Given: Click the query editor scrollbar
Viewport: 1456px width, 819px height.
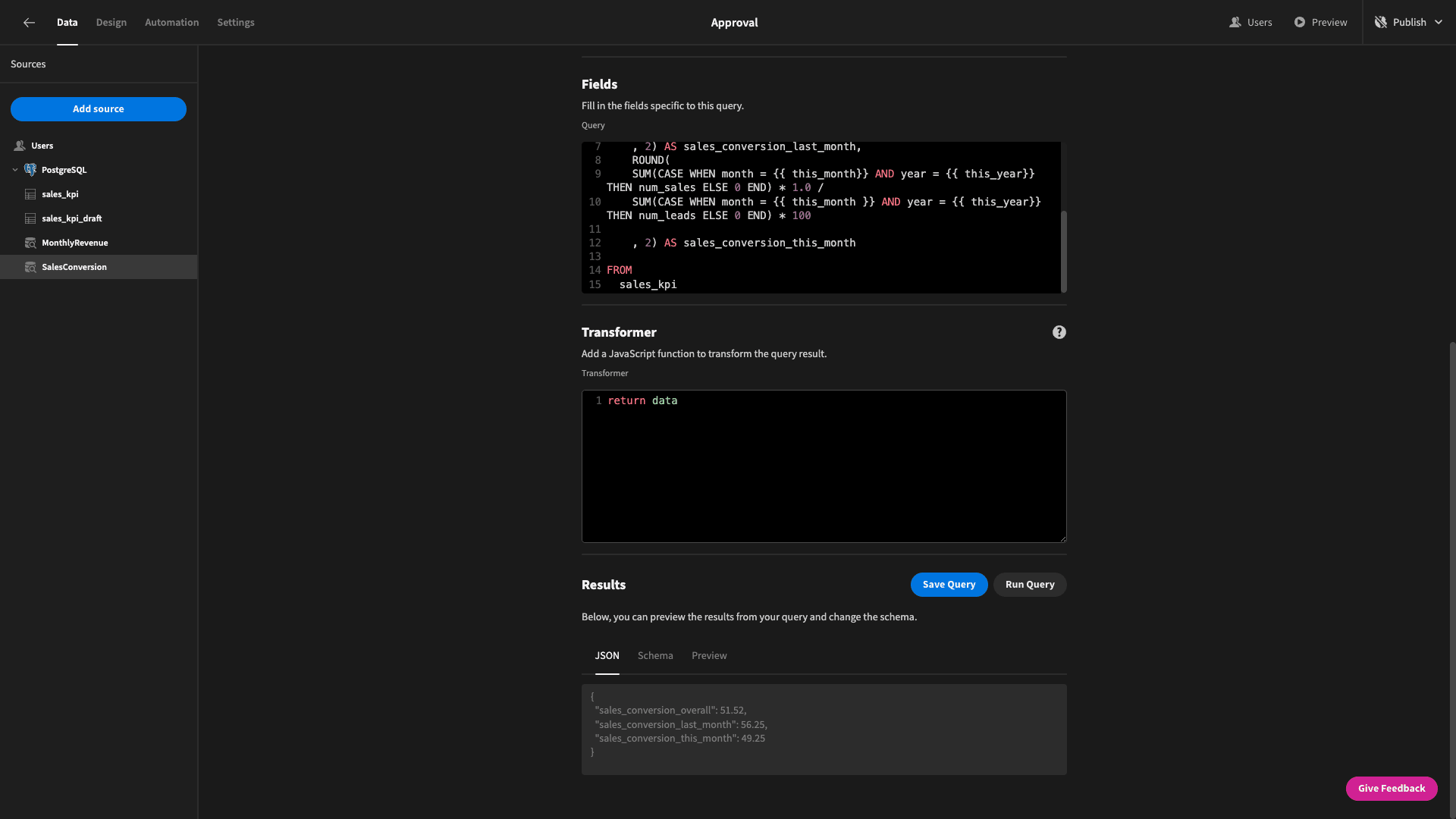Looking at the screenshot, I should pos(1064,251).
